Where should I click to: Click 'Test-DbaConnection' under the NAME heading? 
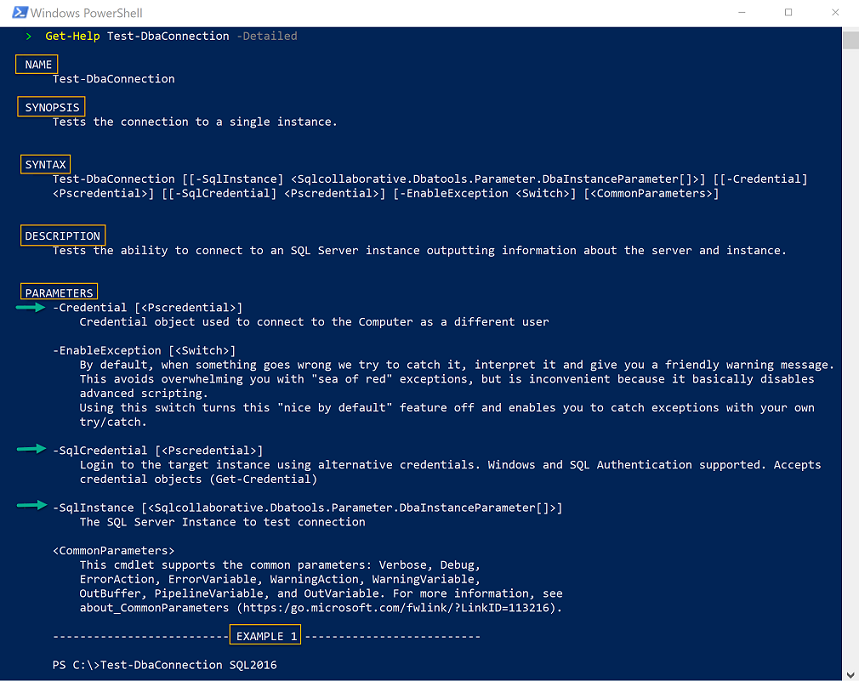113,79
